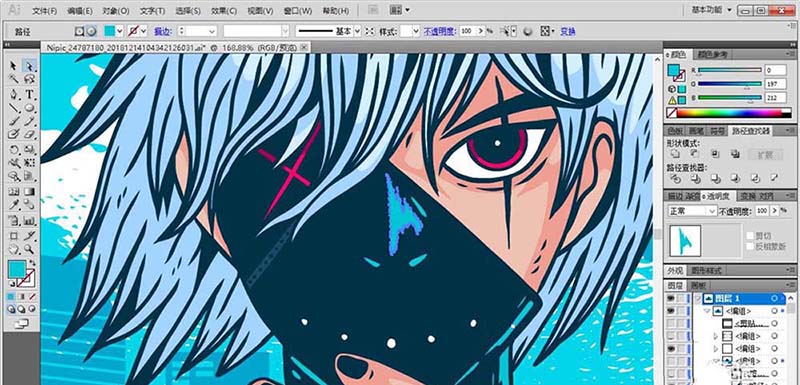Select the Pen tool

pos(14,94)
